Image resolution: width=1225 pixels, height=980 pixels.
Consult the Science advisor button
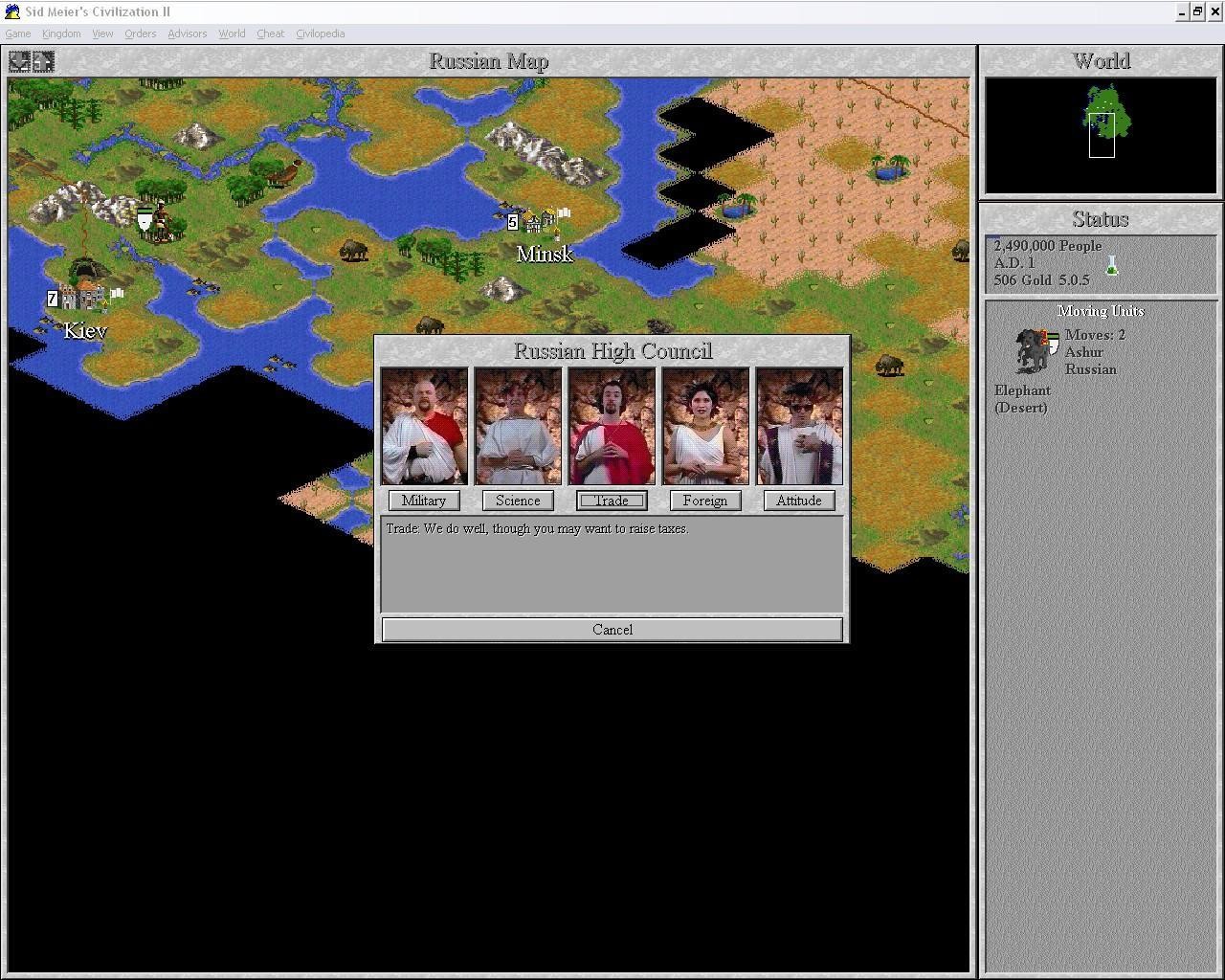point(518,501)
